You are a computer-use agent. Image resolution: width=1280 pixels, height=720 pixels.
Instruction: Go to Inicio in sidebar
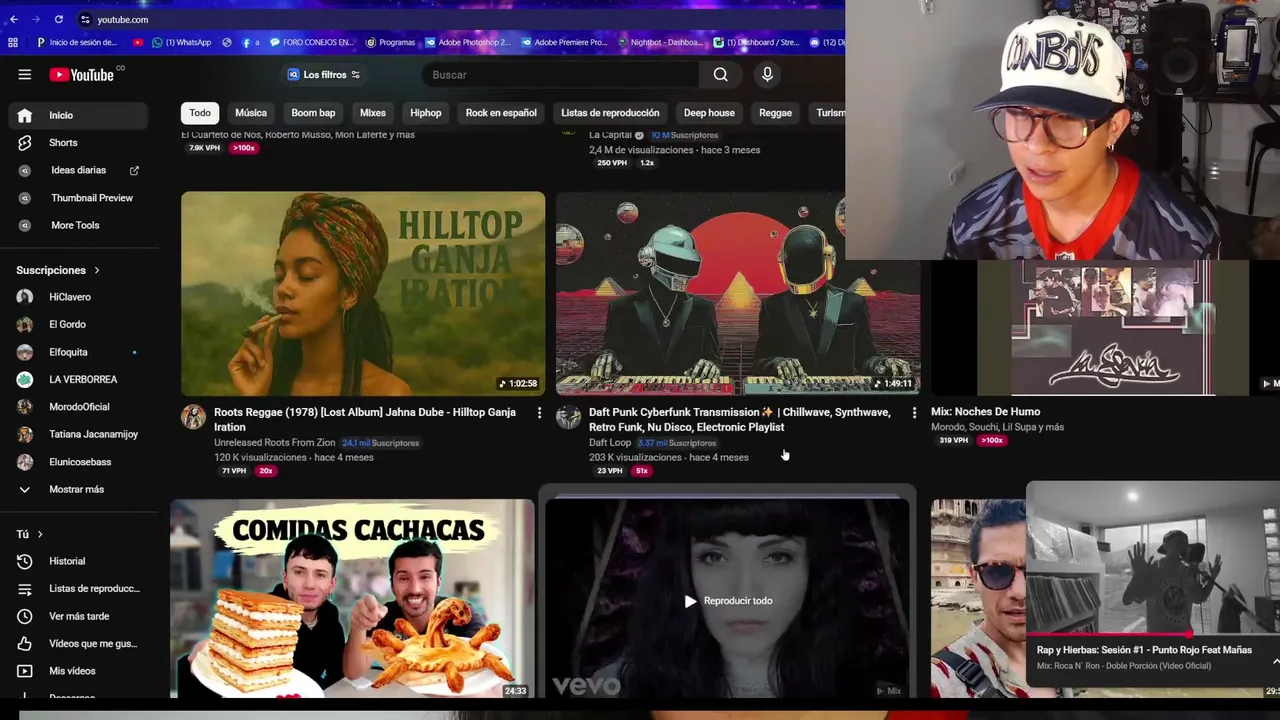click(x=78, y=115)
